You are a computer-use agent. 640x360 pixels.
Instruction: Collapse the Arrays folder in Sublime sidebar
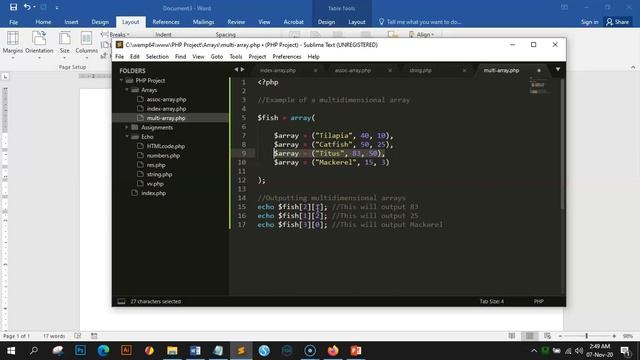pos(127,90)
